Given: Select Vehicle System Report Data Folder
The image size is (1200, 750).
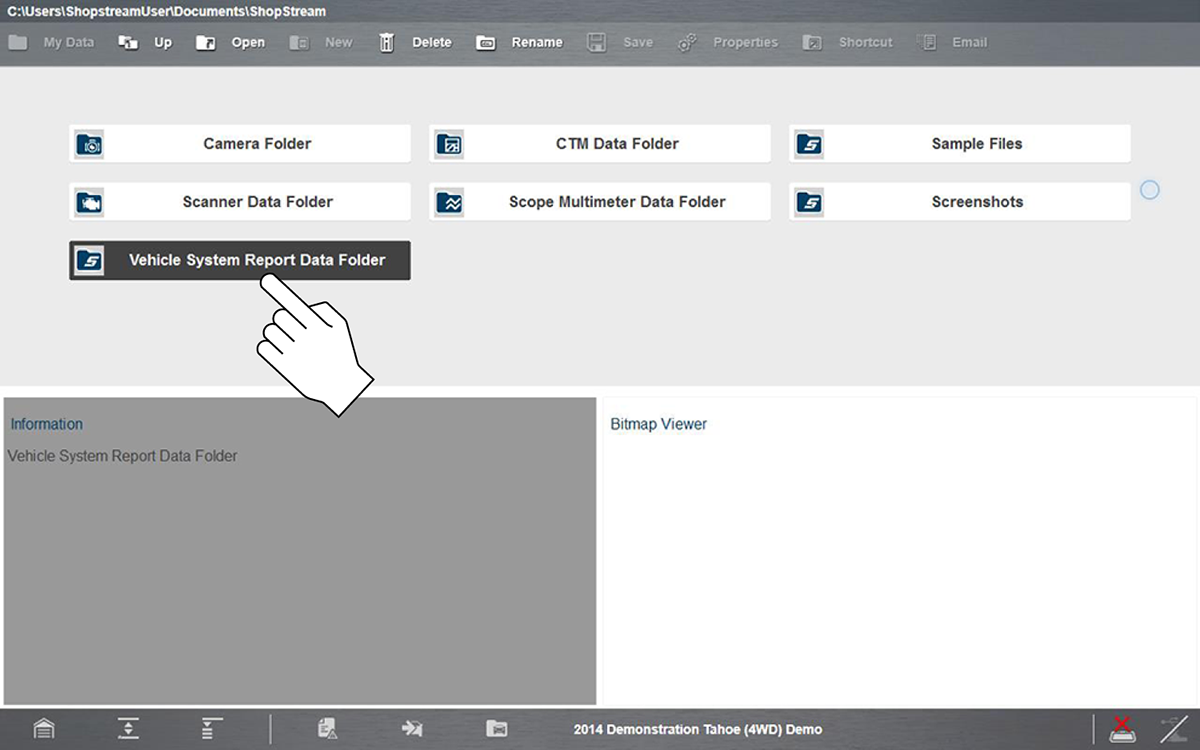Looking at the screenshot, I should 240,260.
